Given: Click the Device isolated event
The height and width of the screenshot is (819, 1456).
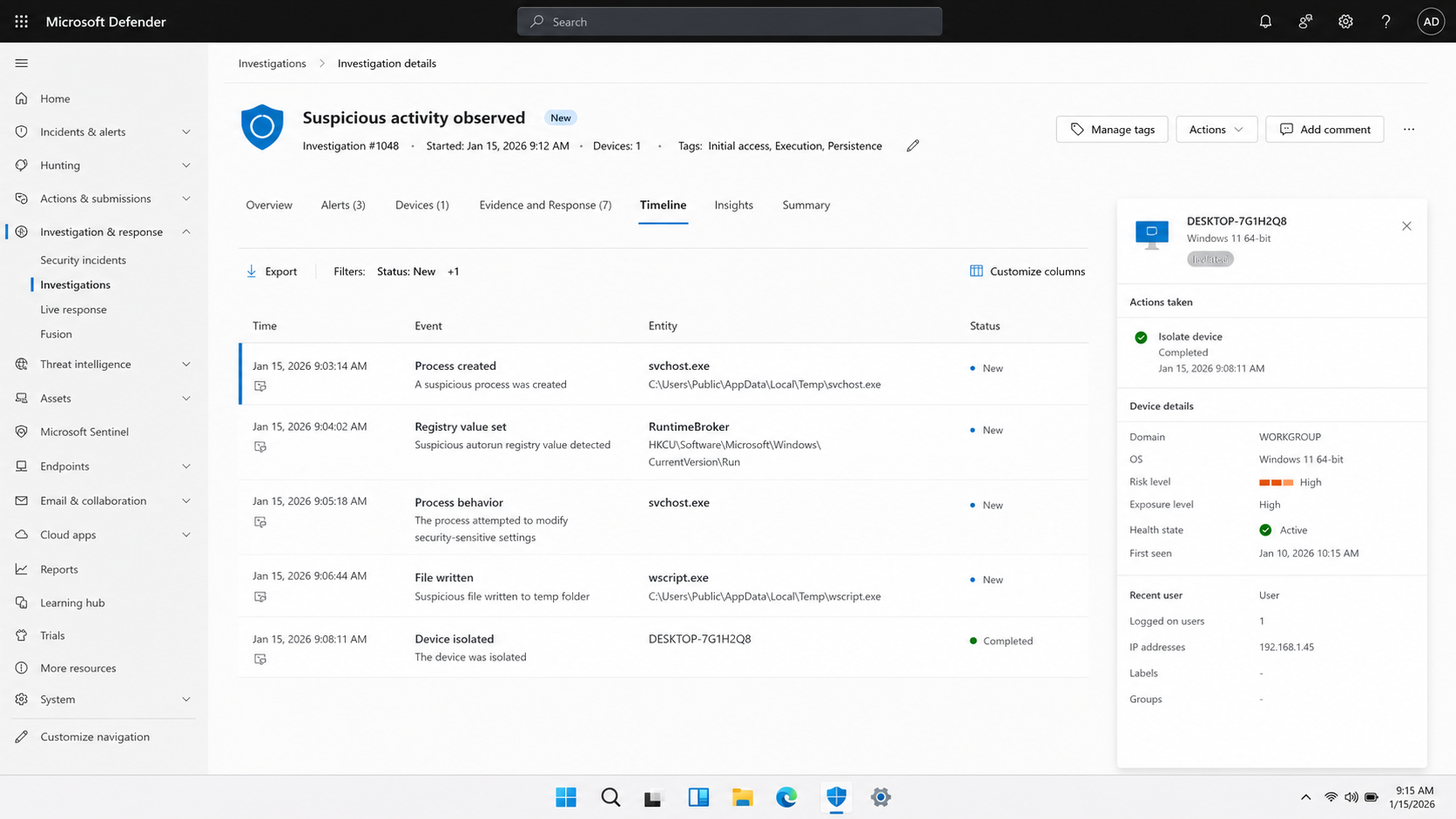Looking at the screenshot, I should [x=455, y=639].
